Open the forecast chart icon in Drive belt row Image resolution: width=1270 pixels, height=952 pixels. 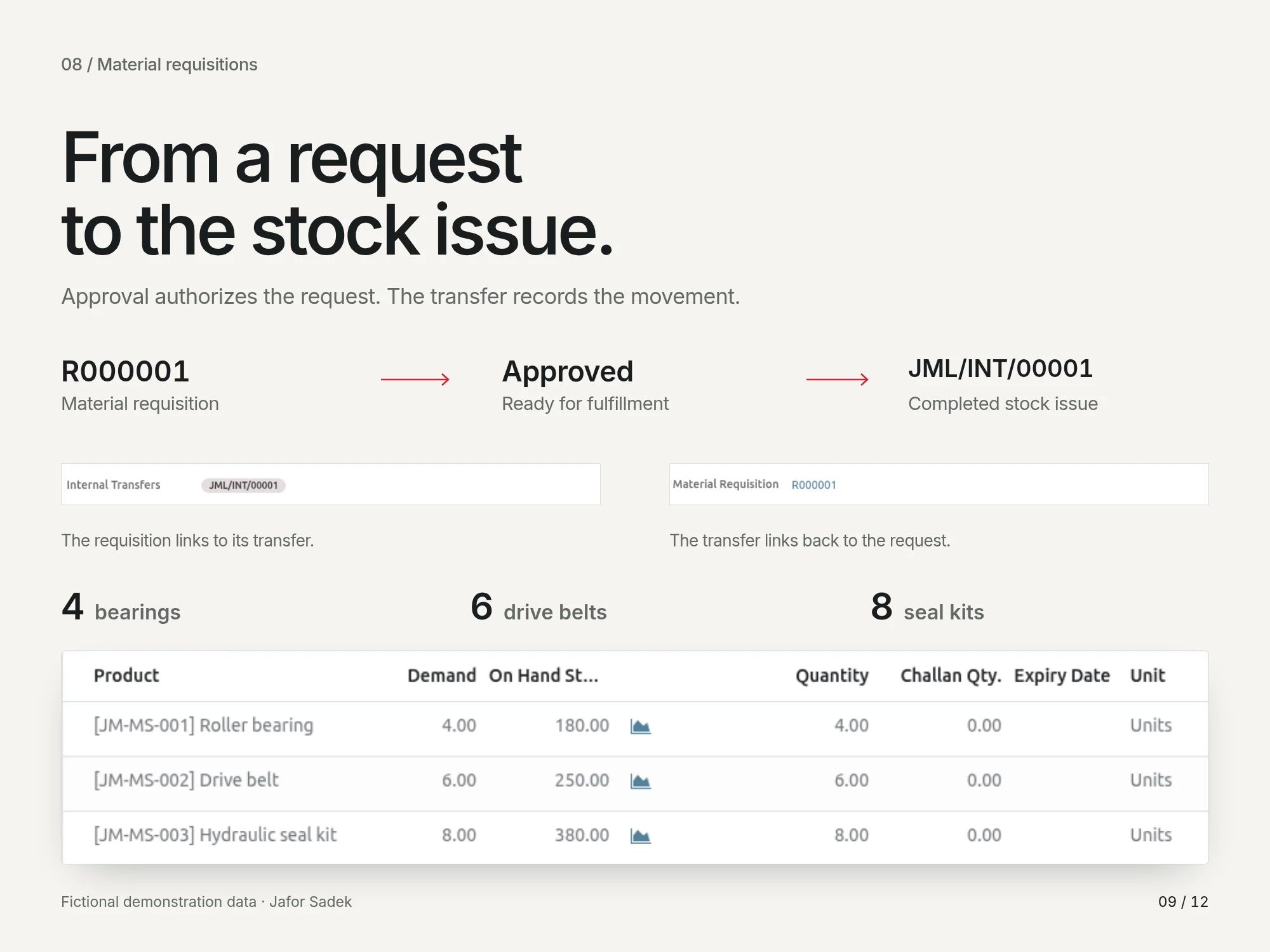pos(640,781)
